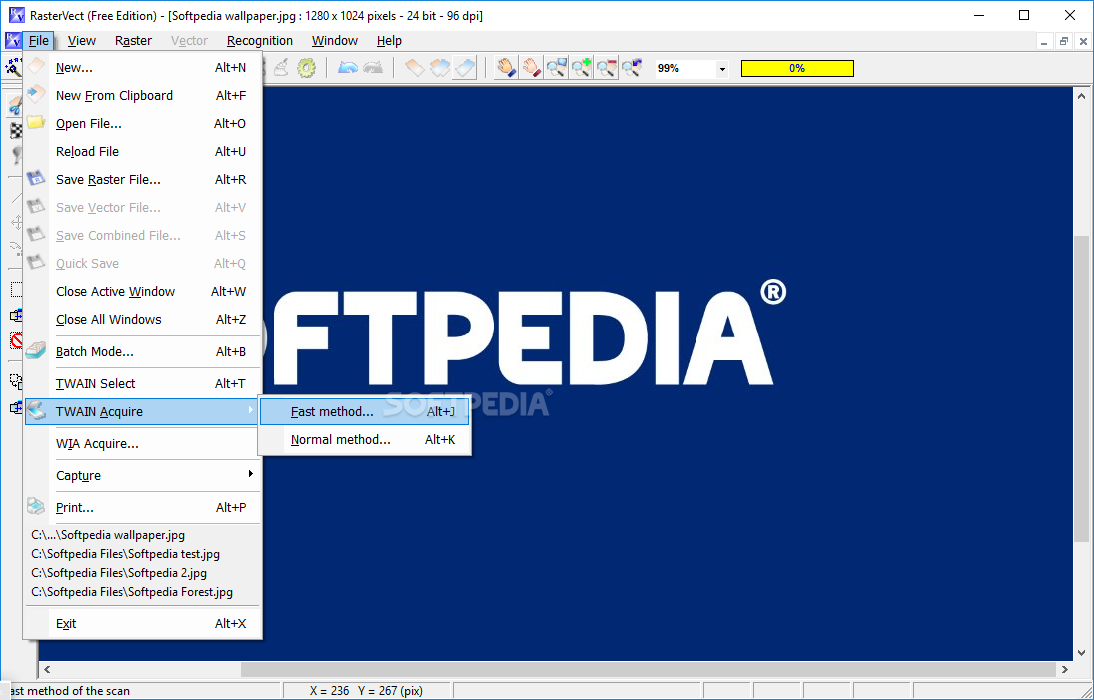The image size is (1094, 700).
Task: Click the X Y coordinates status field
Action: click(x=367, y=691)
